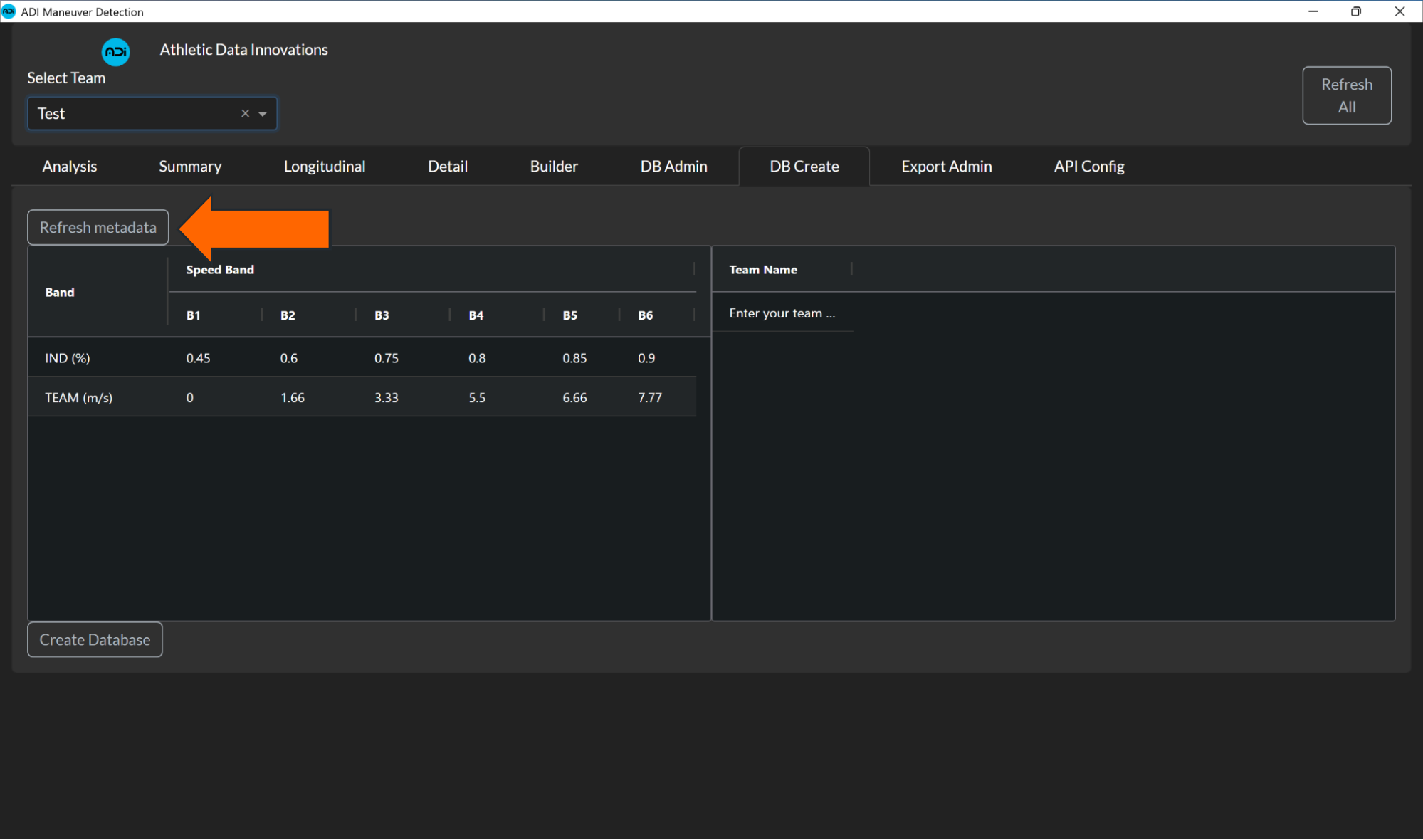Go to the Longitudinal tab
Viewport: 1423px width, 840px height.
pos(325,166)
